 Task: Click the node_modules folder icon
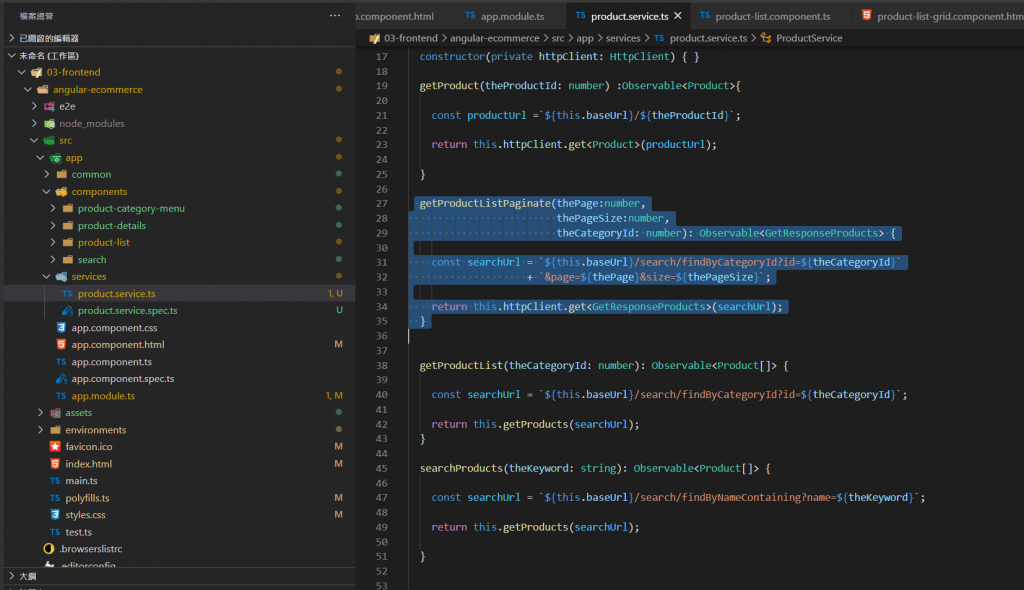[x=49, y=124]
